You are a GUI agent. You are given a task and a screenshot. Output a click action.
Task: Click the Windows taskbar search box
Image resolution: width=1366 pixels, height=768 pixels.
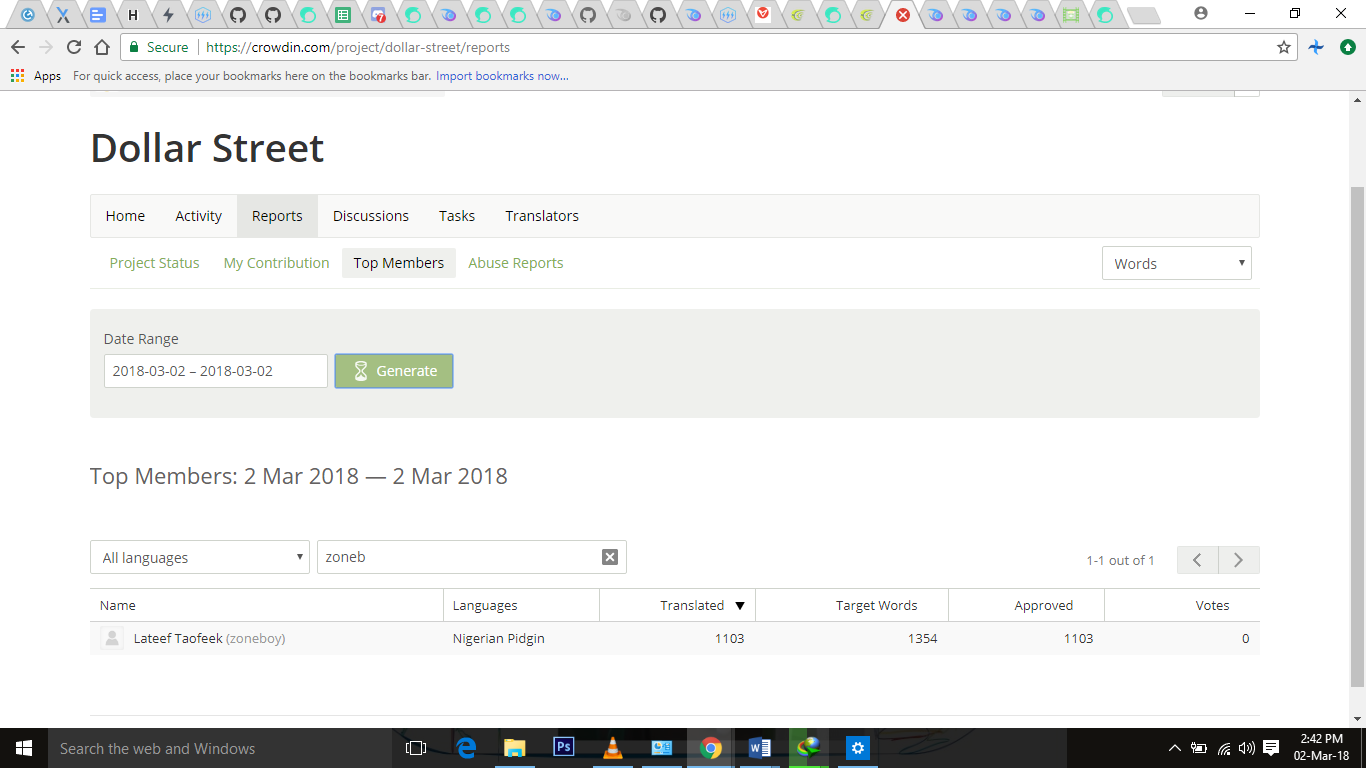[220, 748]
